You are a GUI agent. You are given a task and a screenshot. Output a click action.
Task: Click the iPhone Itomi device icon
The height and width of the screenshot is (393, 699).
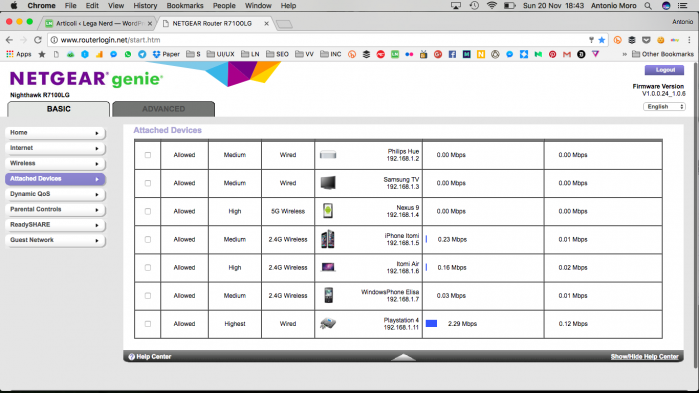[328, 239]
